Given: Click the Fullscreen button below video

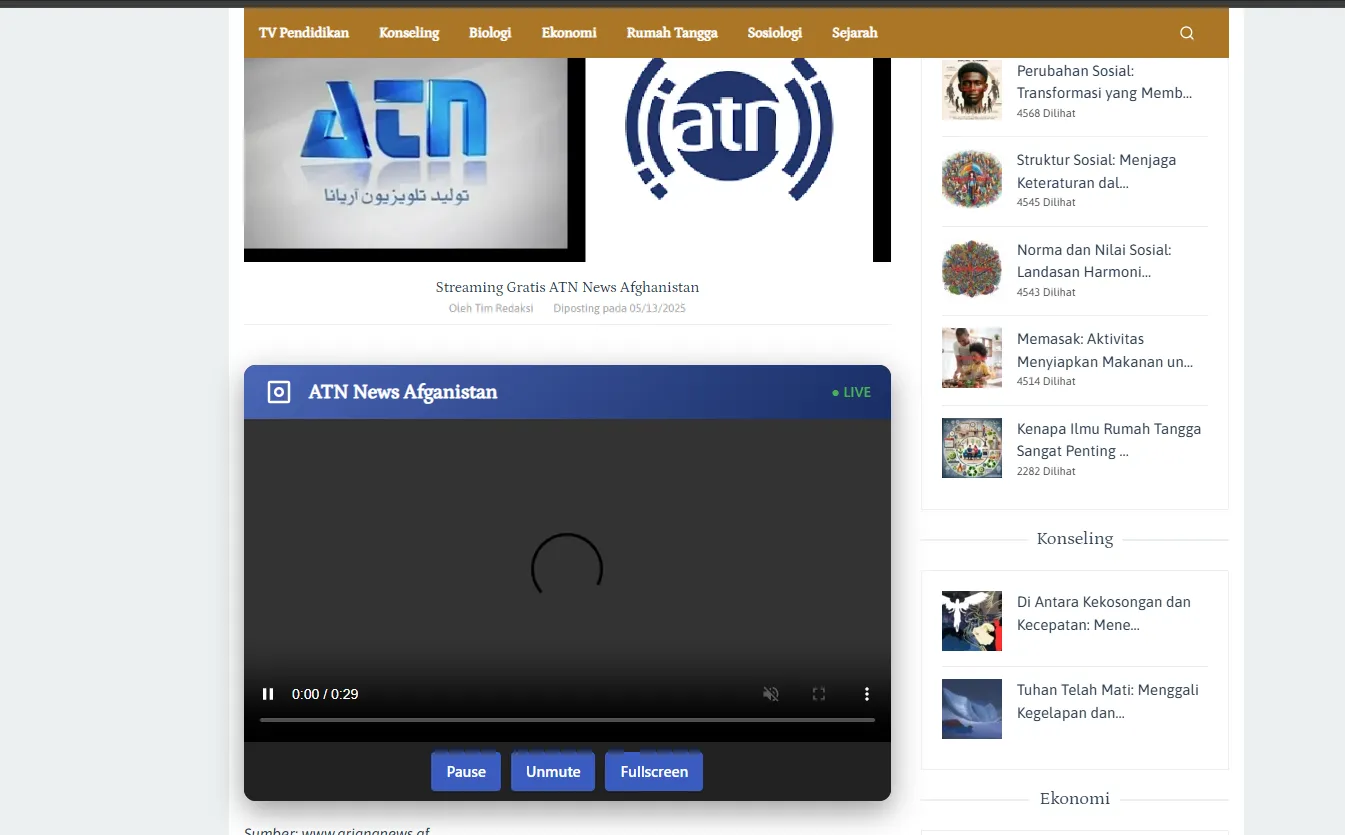Looking at the screenshot, I should click(654, 772).
